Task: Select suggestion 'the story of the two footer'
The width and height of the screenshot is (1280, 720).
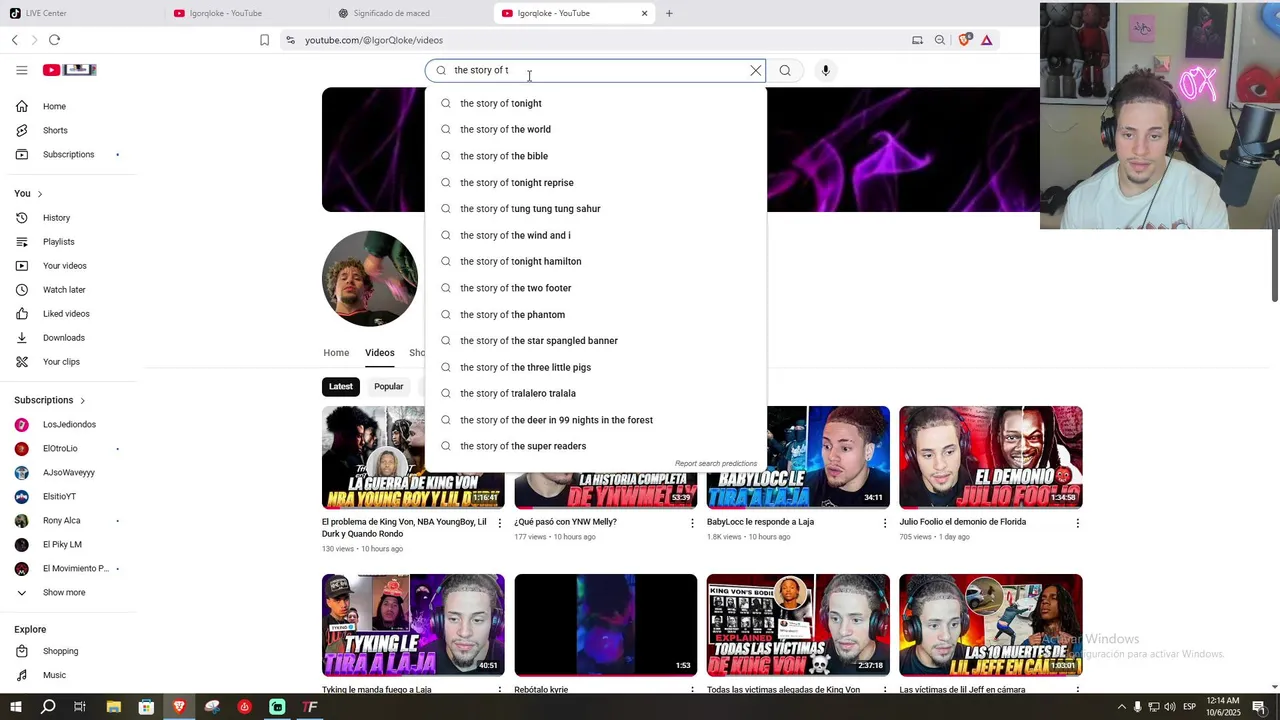Action: point(596,288)
